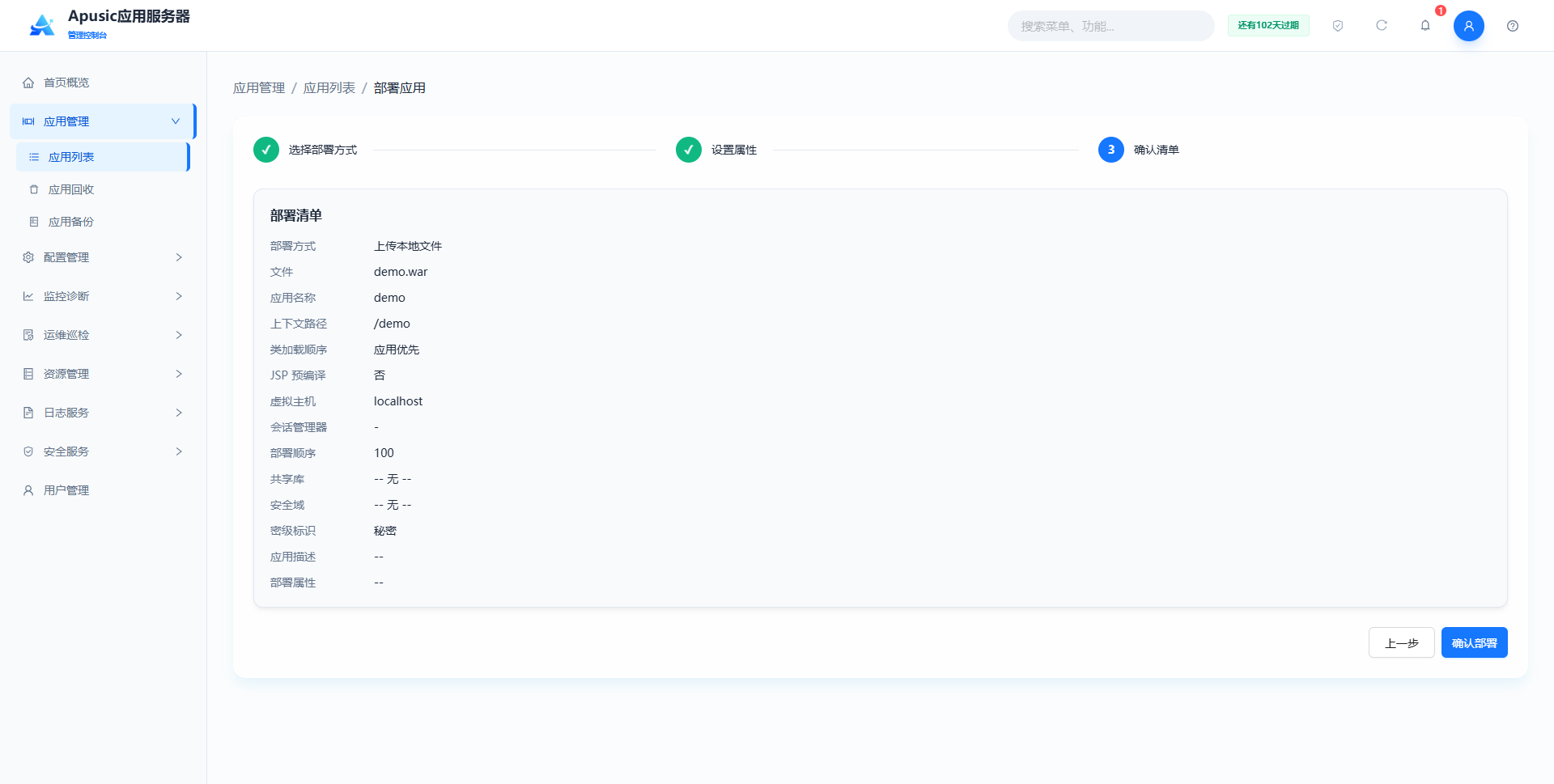Viewport: 1554px width, 784px height.
Task: Expand the 资源管理 chevron
Action: click(x=179, y=374)
